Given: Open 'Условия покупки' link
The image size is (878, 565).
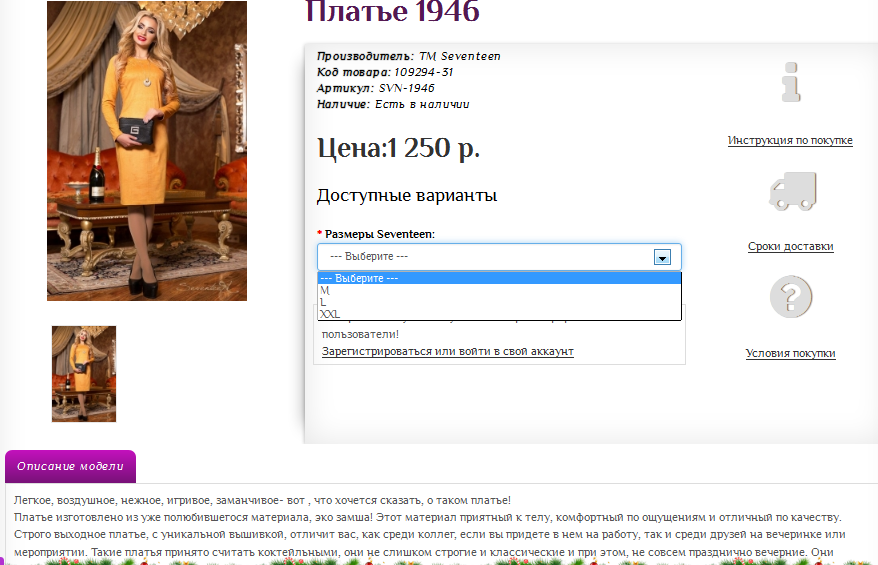Looking at the screenshot, I should [791, 353].
